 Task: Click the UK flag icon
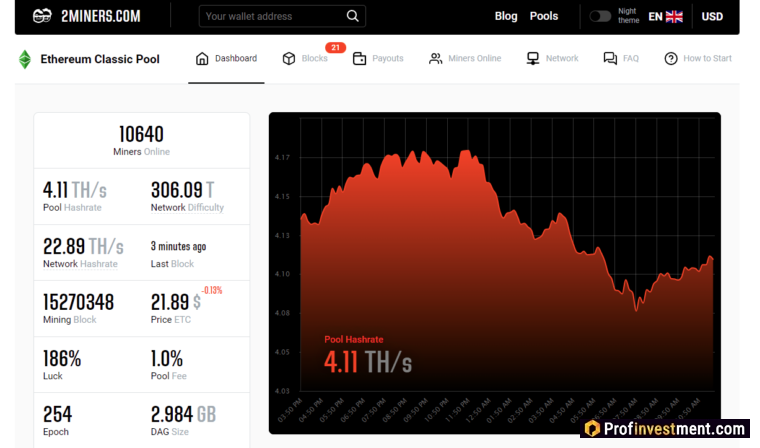[674, 16]
